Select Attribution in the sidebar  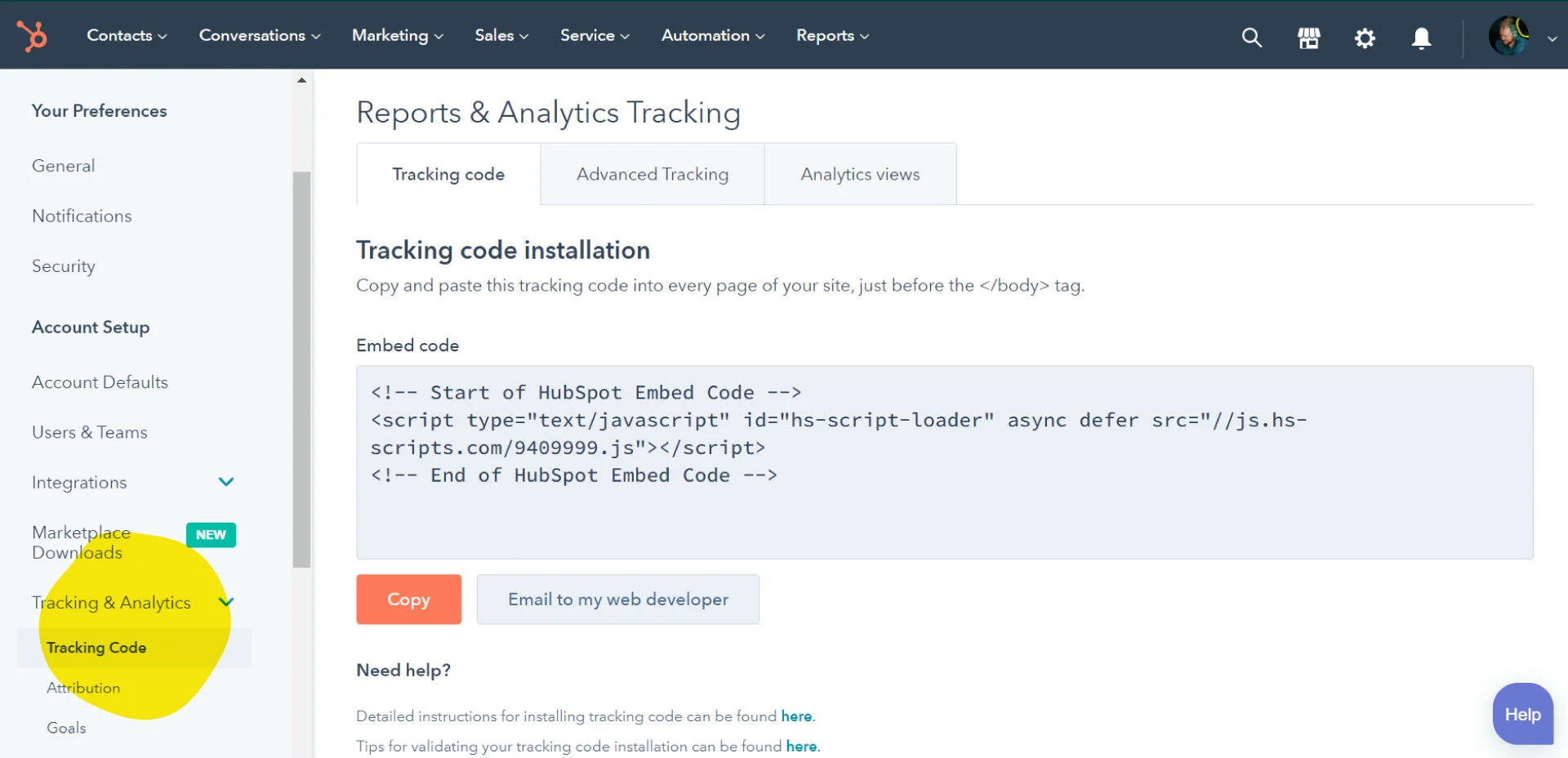click(x=83, y=687)
